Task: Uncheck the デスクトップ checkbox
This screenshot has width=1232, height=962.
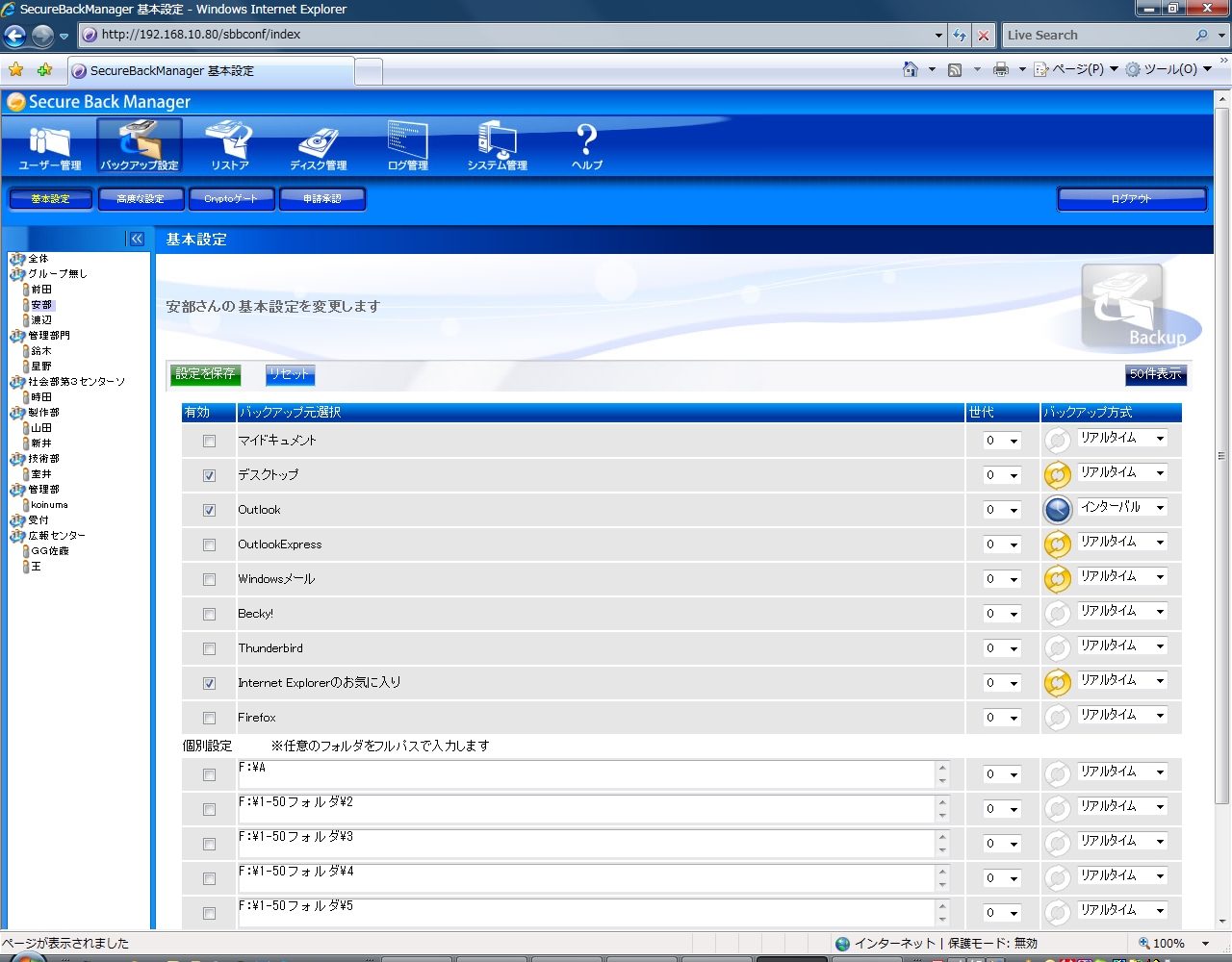Action: coord(209,475)
